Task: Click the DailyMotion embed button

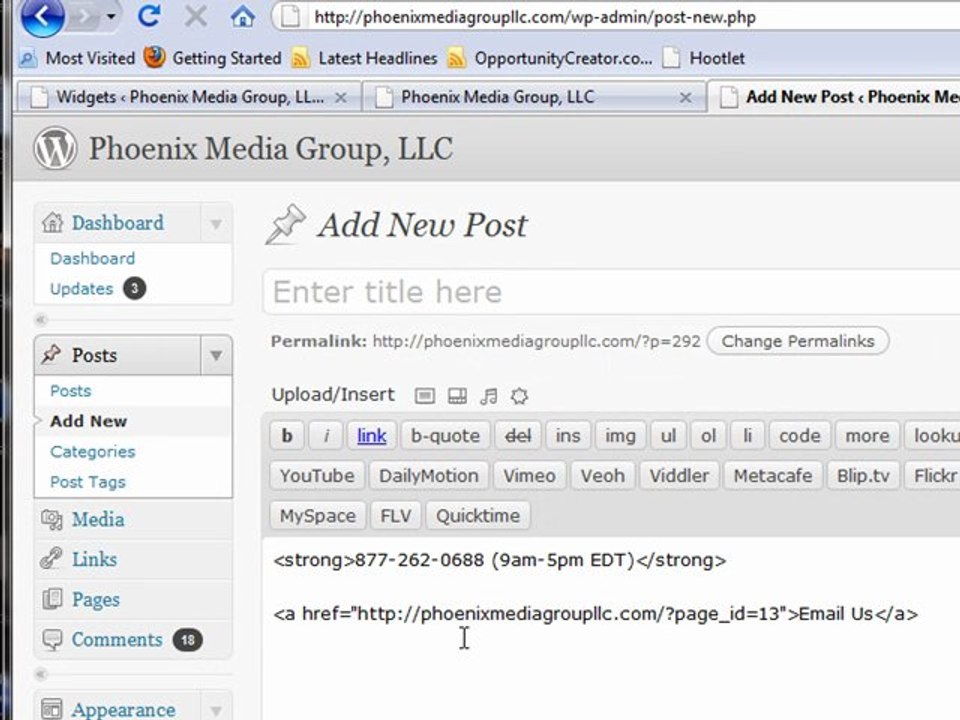Action: (429, 476)
